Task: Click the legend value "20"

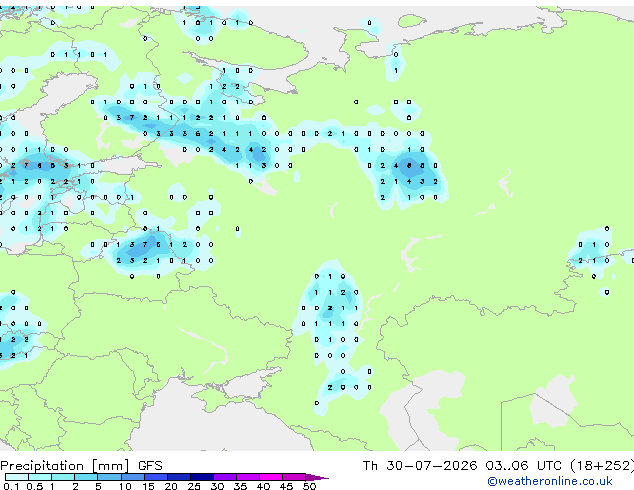Action: (171, 486)
